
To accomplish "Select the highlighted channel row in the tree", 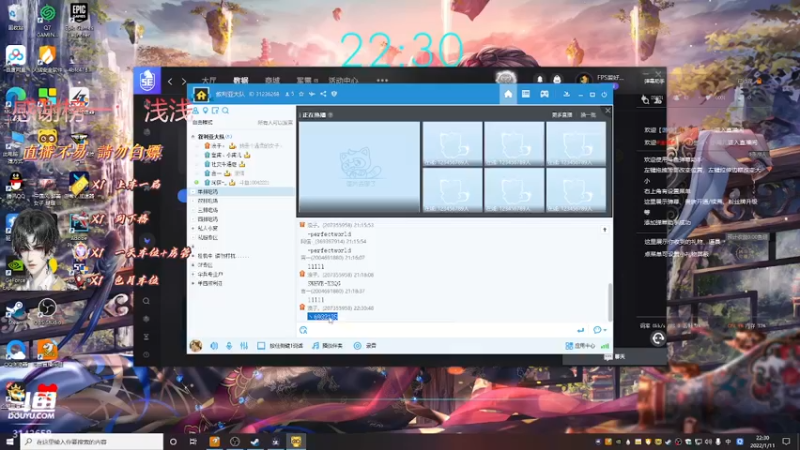I will (242, 192).
